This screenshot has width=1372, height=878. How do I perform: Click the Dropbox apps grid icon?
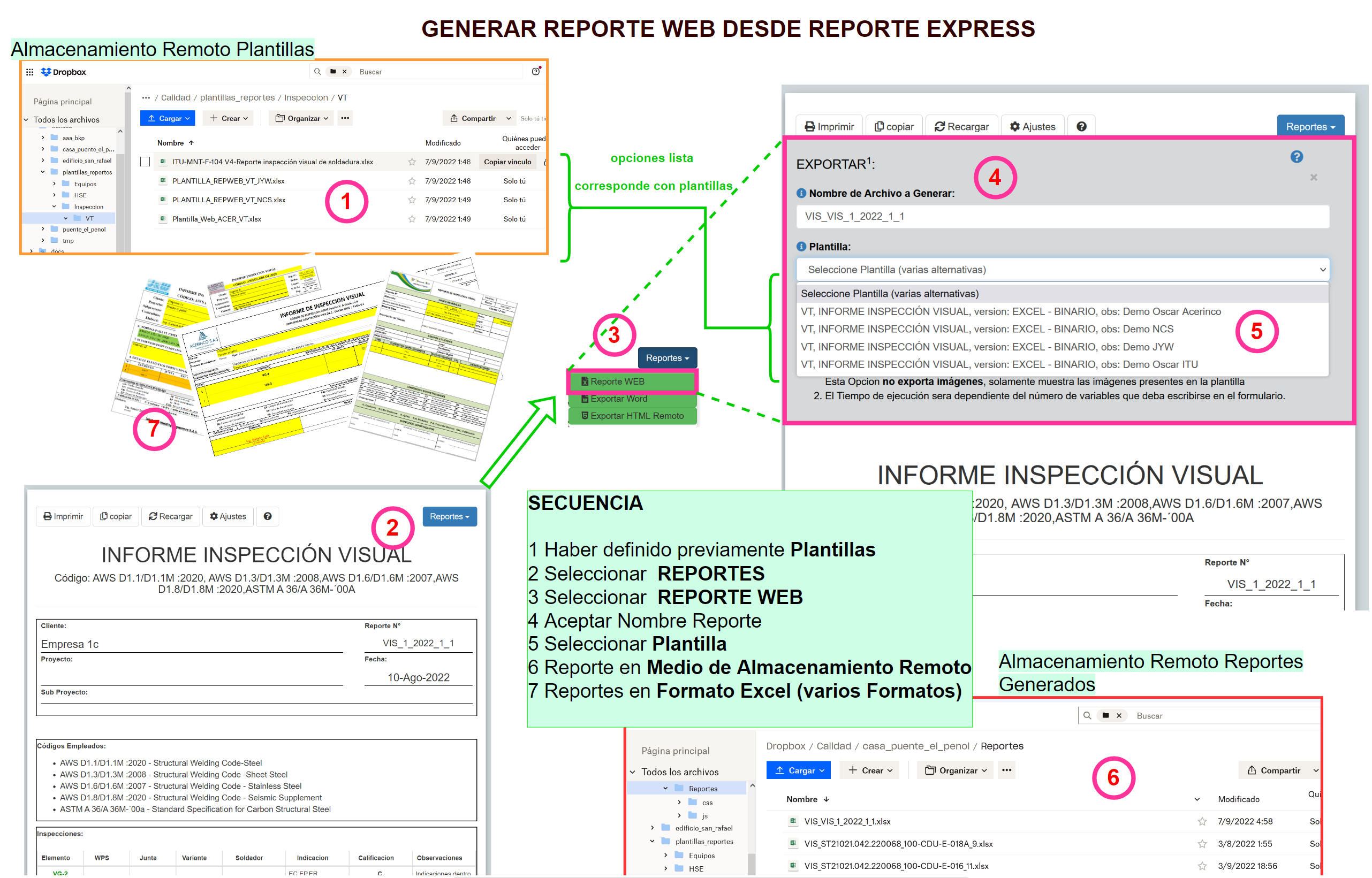29,72
